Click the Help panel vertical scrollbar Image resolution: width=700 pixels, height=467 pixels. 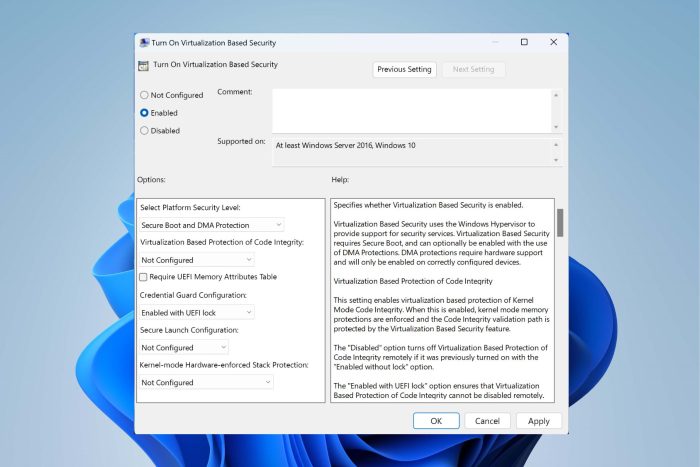(560, 222)
